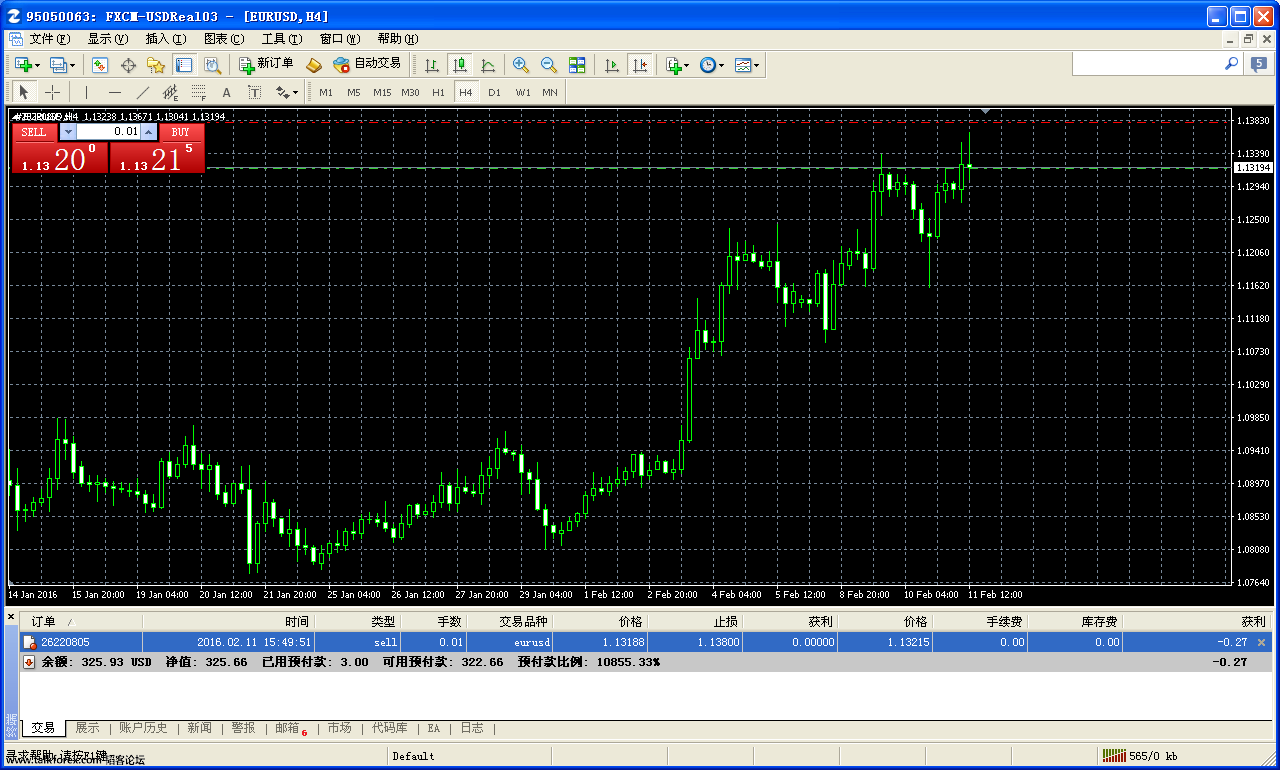
Task: Switch chart to MN timeframe
Action: coord(550,92)
